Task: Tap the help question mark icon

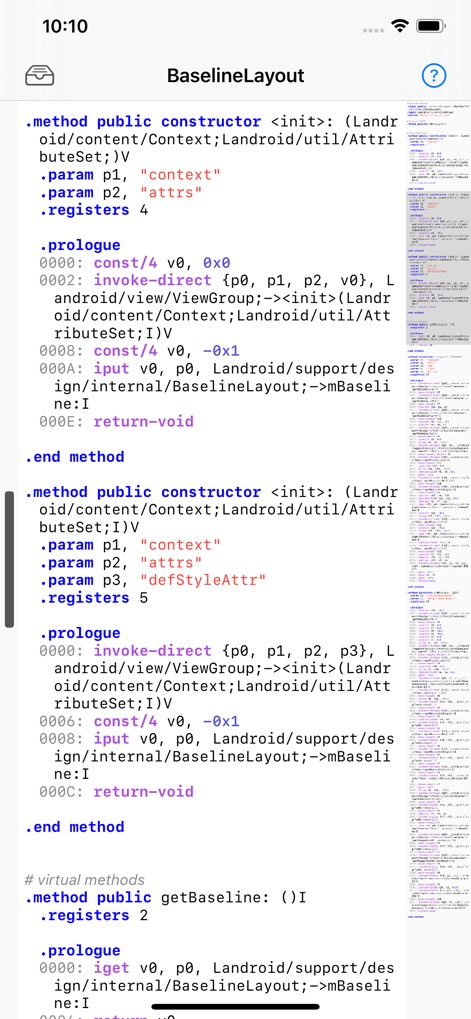Action: pos(433,75)
